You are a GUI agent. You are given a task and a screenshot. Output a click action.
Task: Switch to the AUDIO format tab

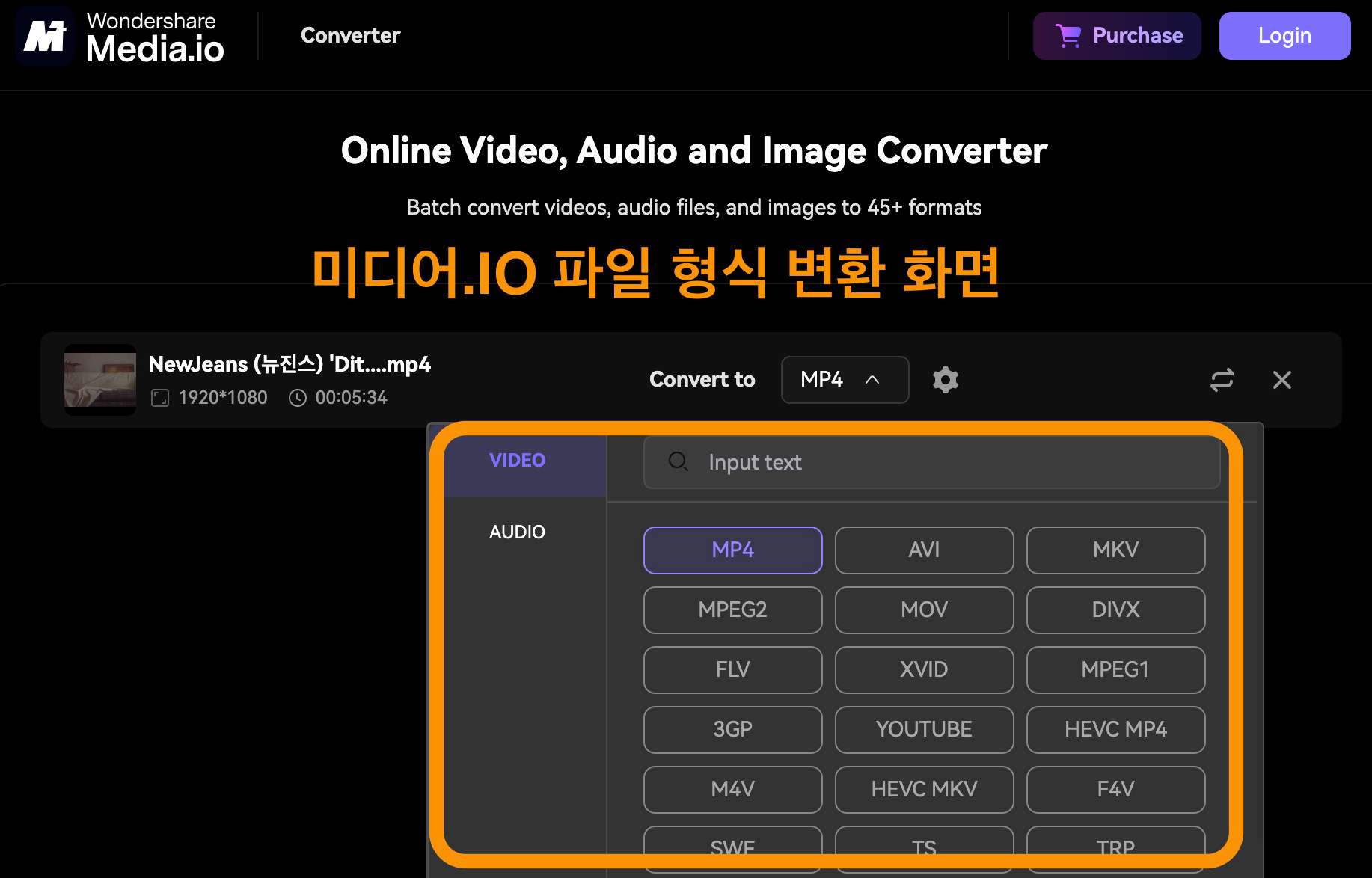coord(518,532)
